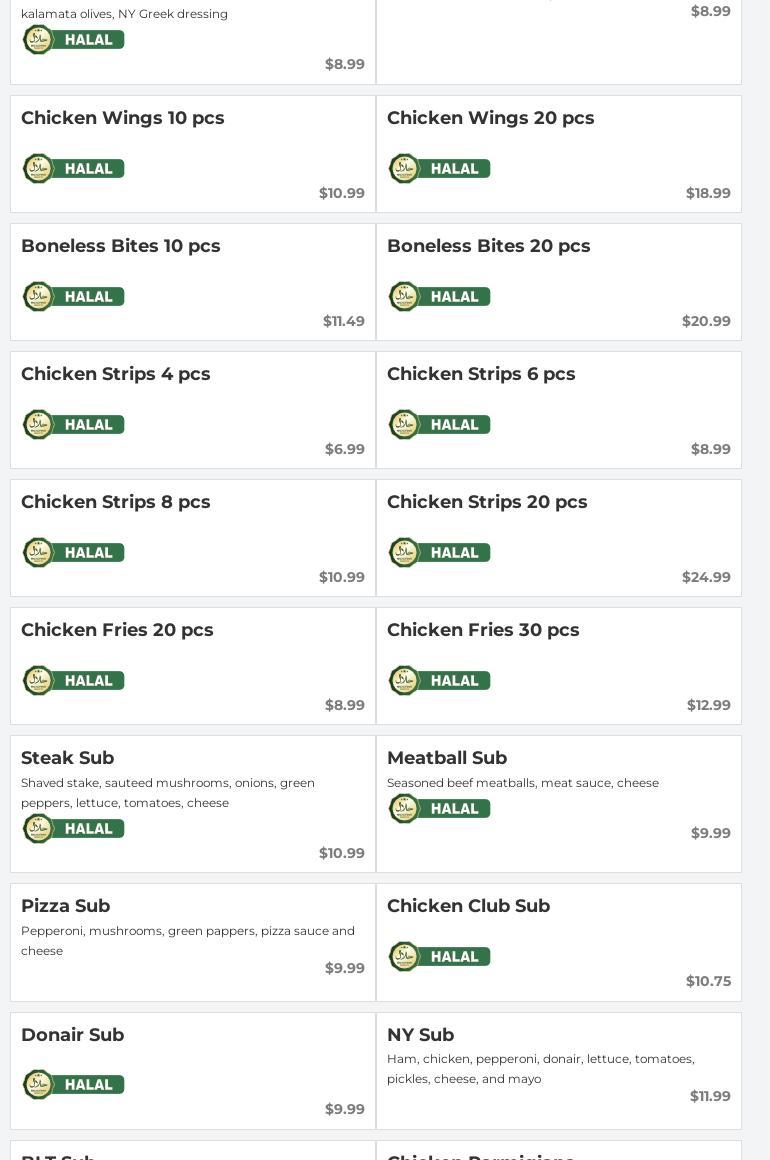
Task: Select the Chicken Strips 4 pcs title
Action: click(116, 374)
